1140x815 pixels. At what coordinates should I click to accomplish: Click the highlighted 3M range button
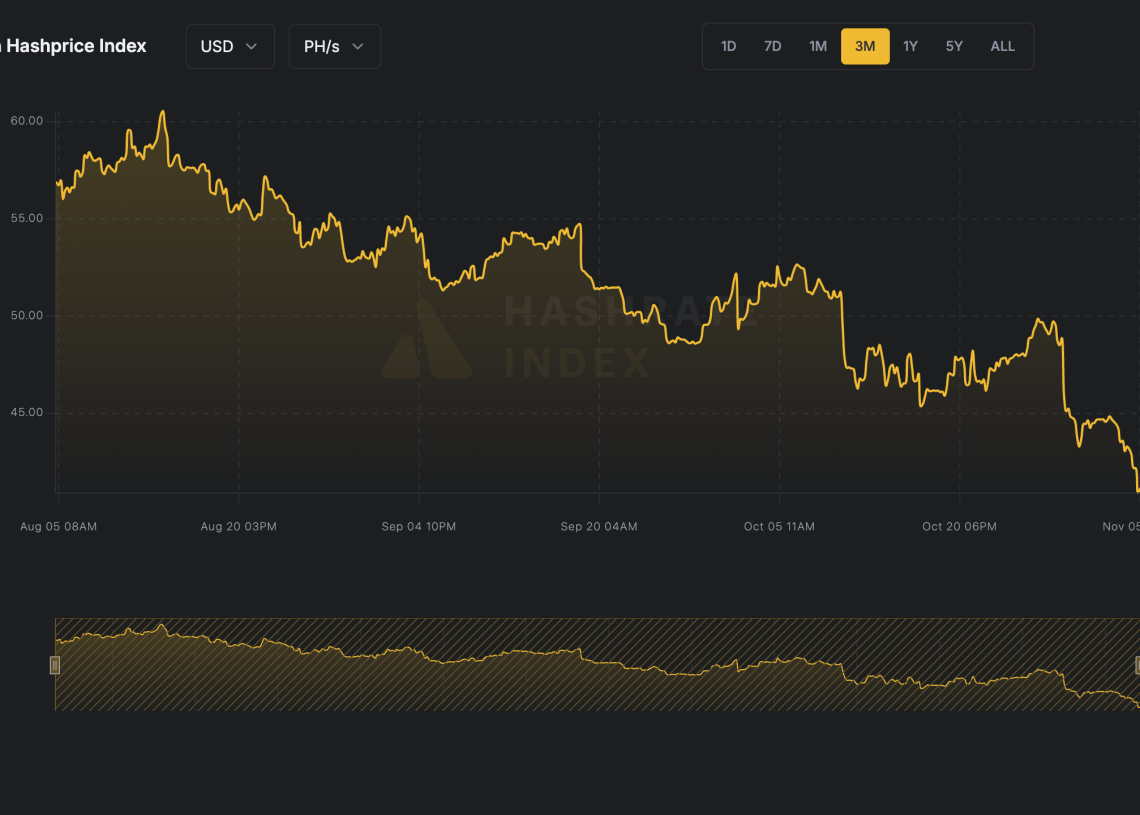point(865,46)
